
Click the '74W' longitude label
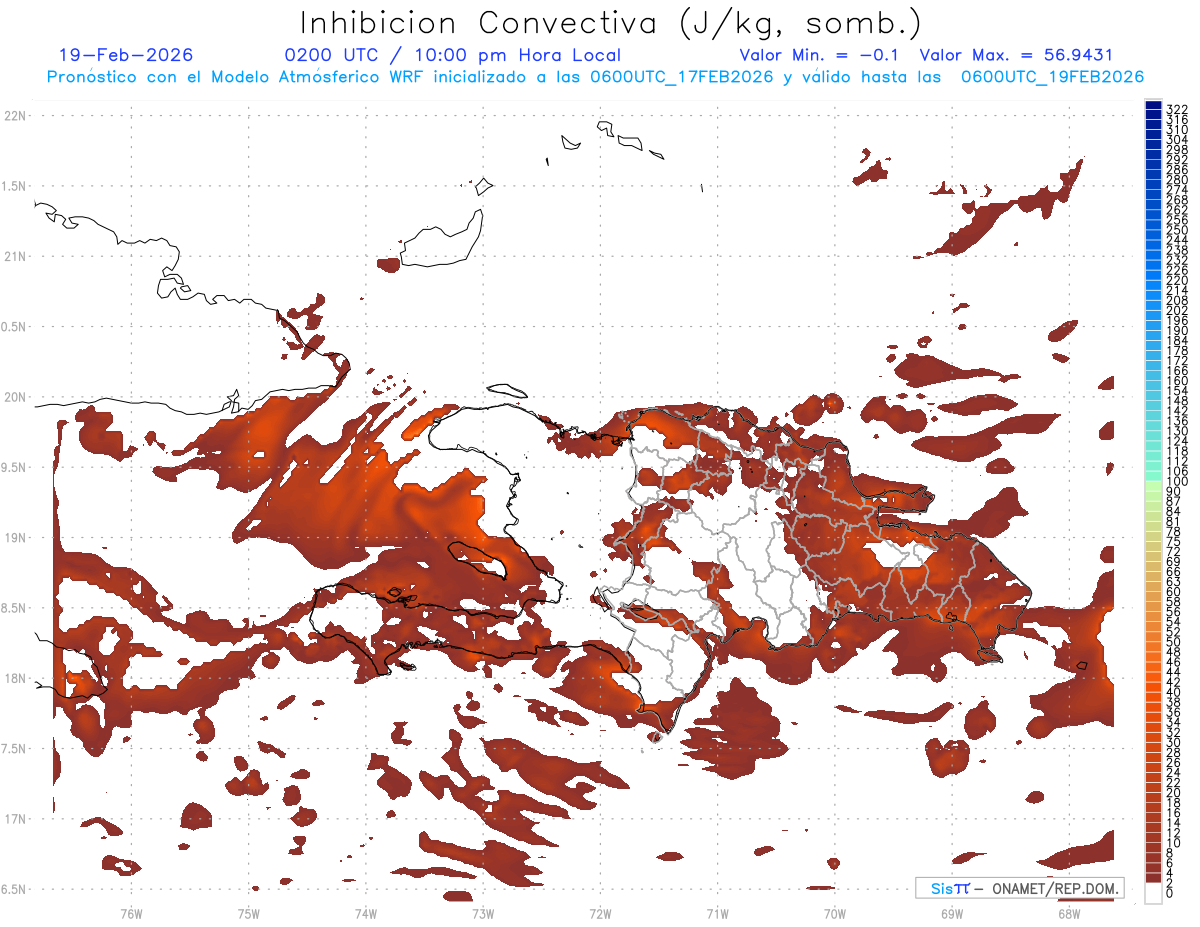coord(366,913)
